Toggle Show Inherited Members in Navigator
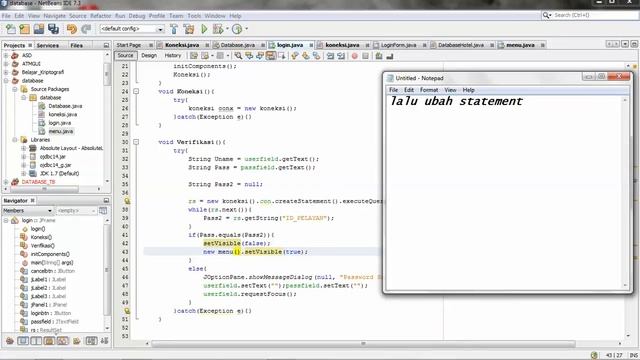 tap(10, 341)
